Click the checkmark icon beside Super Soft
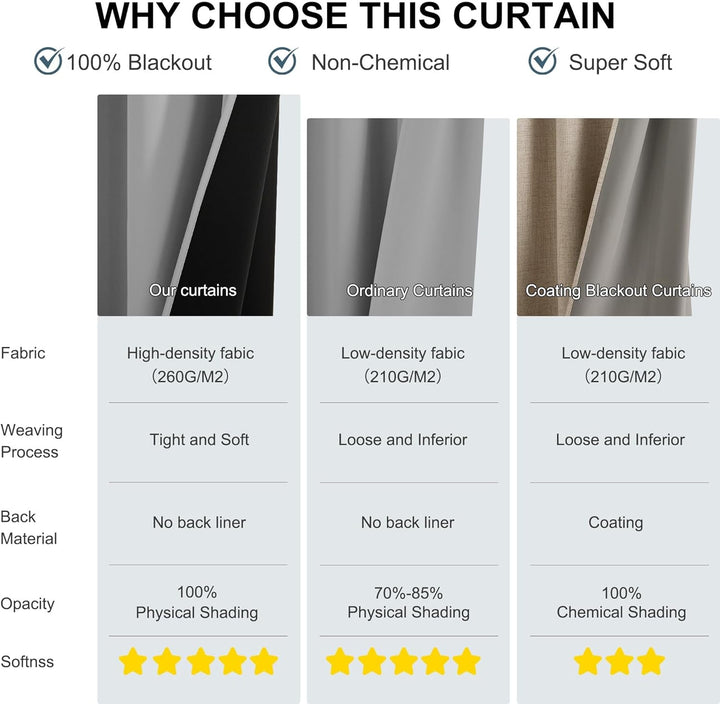This screenshot has width=720, height=704. pos(543,61)
